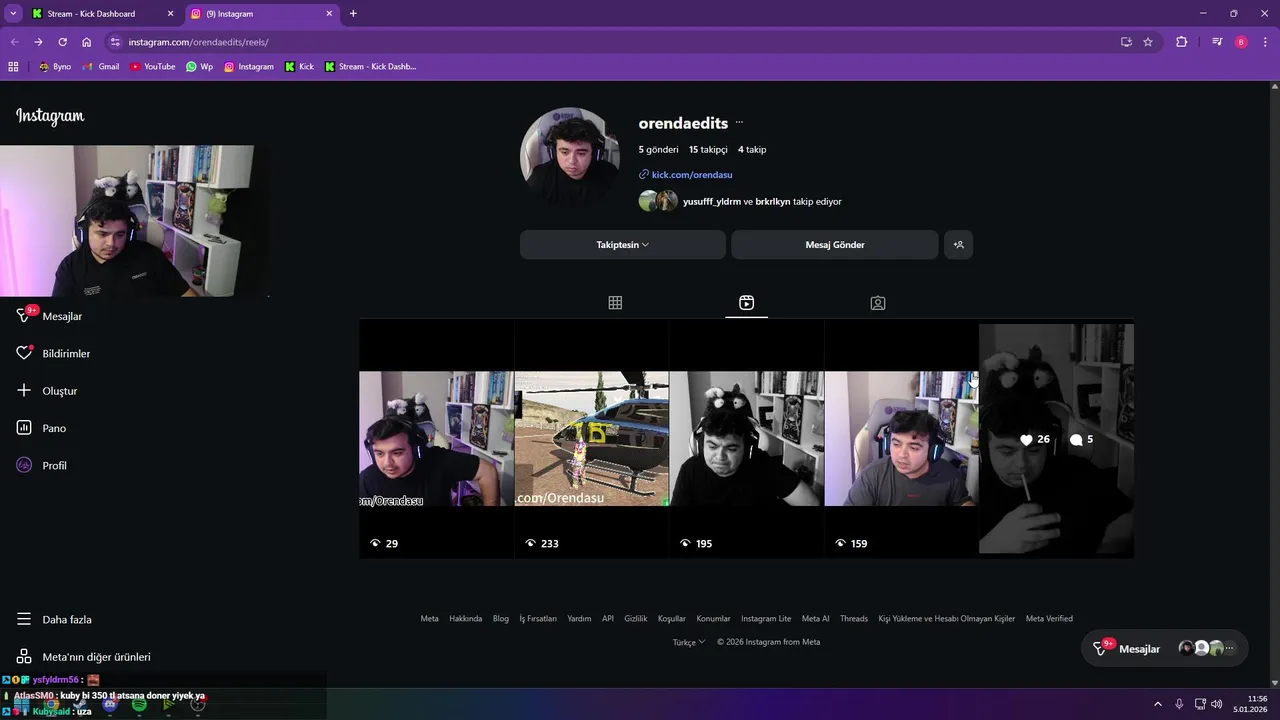Open the Pano dashboard icon
The image size is (1280, 720).
[x=25, y=428]
